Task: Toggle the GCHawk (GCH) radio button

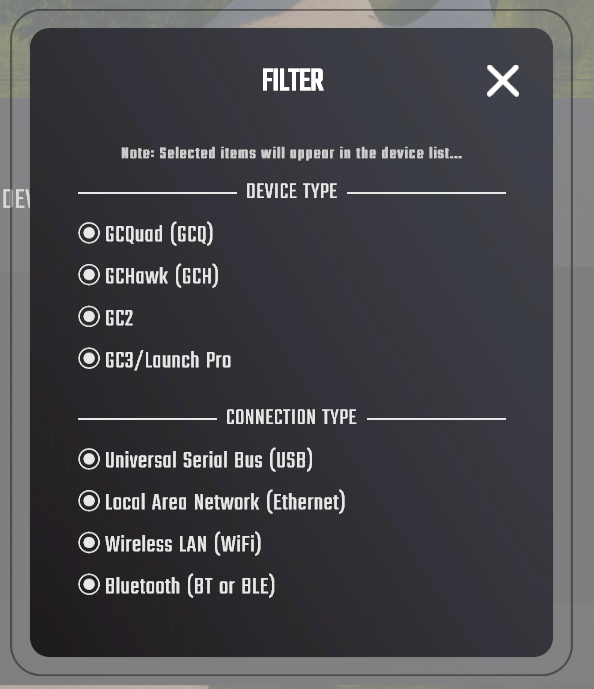Action: pyautogui.click(x=89, y=275)
